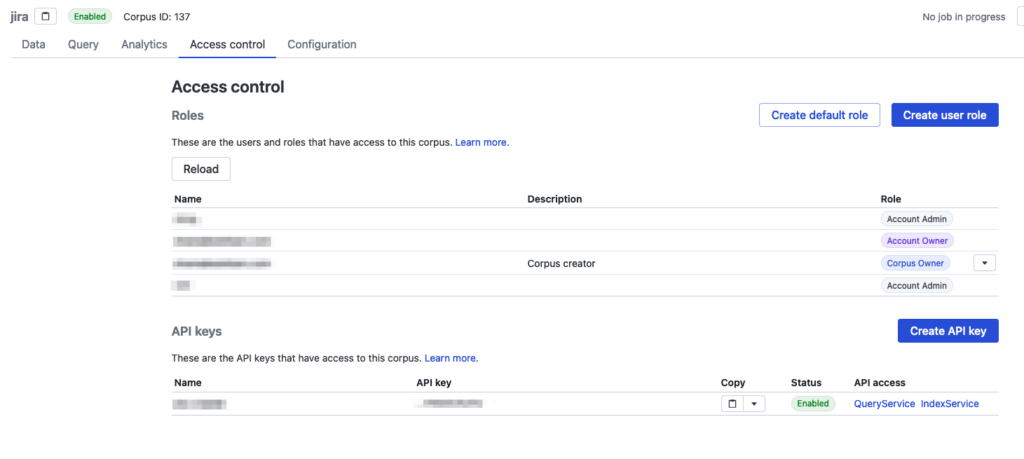Switch to the Data tab

pyautogui.click(x=33, y=45)
